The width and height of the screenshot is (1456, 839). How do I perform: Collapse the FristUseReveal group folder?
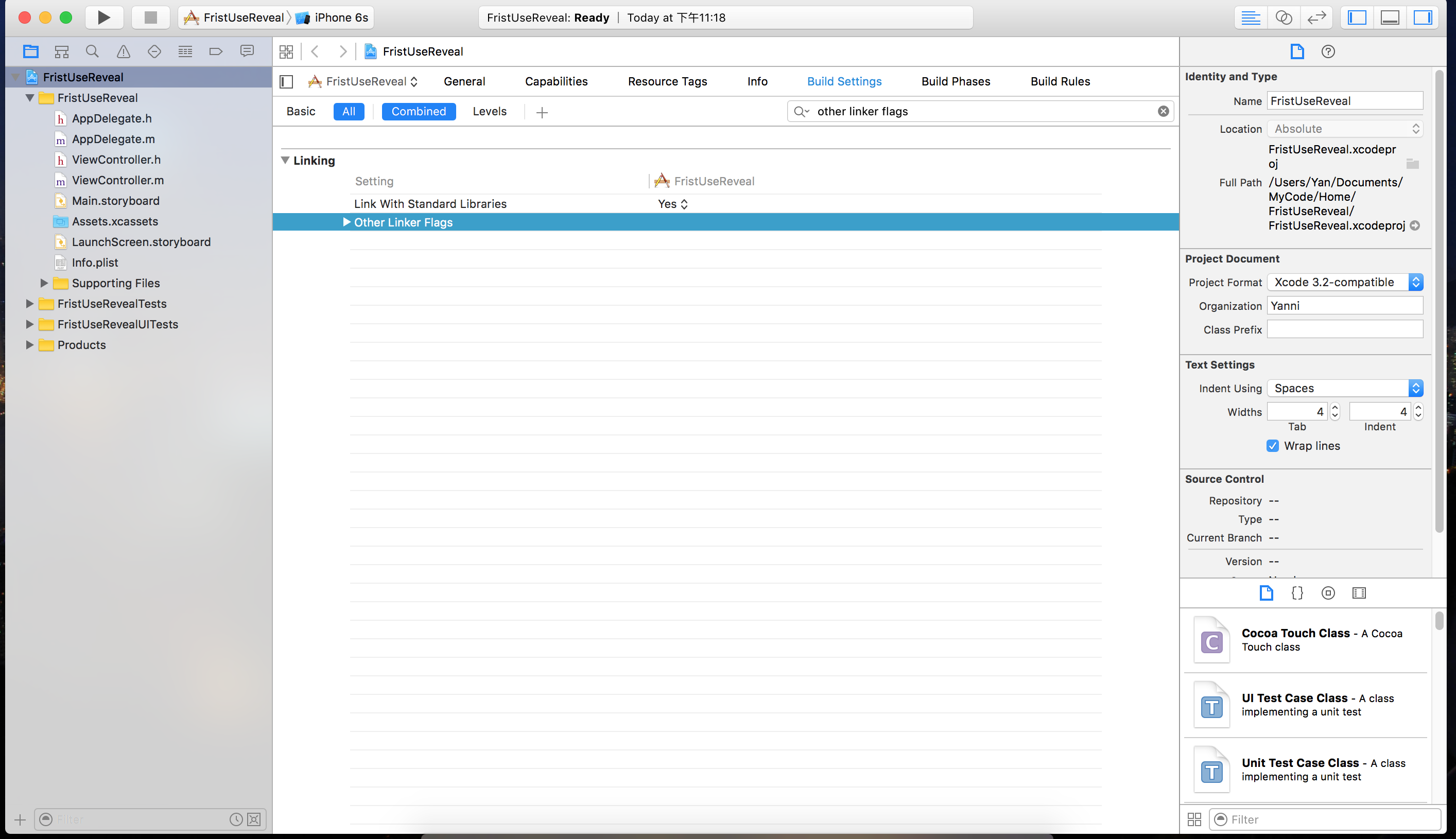[x=29, y=98]
